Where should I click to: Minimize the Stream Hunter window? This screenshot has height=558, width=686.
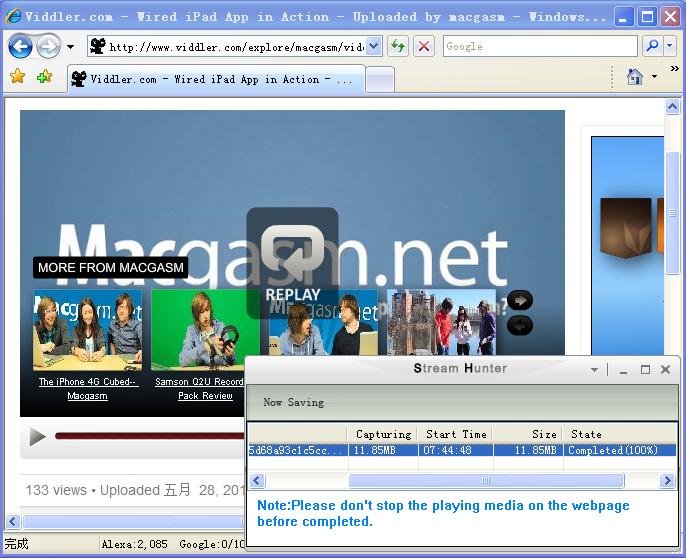(x=623, y=370)
